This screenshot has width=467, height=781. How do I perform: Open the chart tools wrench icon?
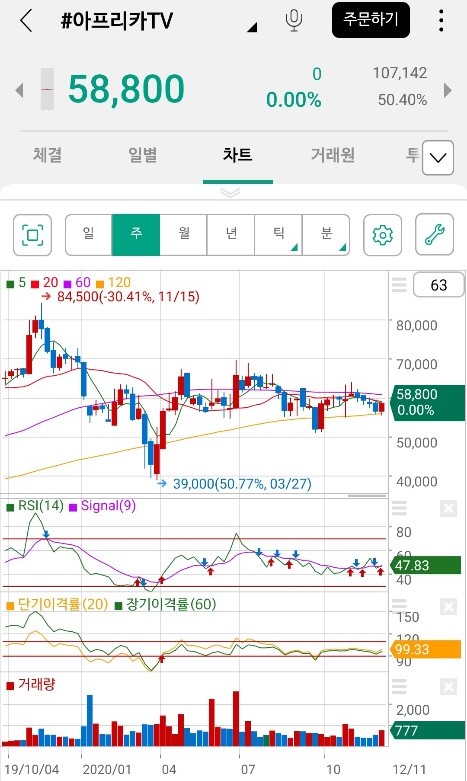(x=435, y=235)
